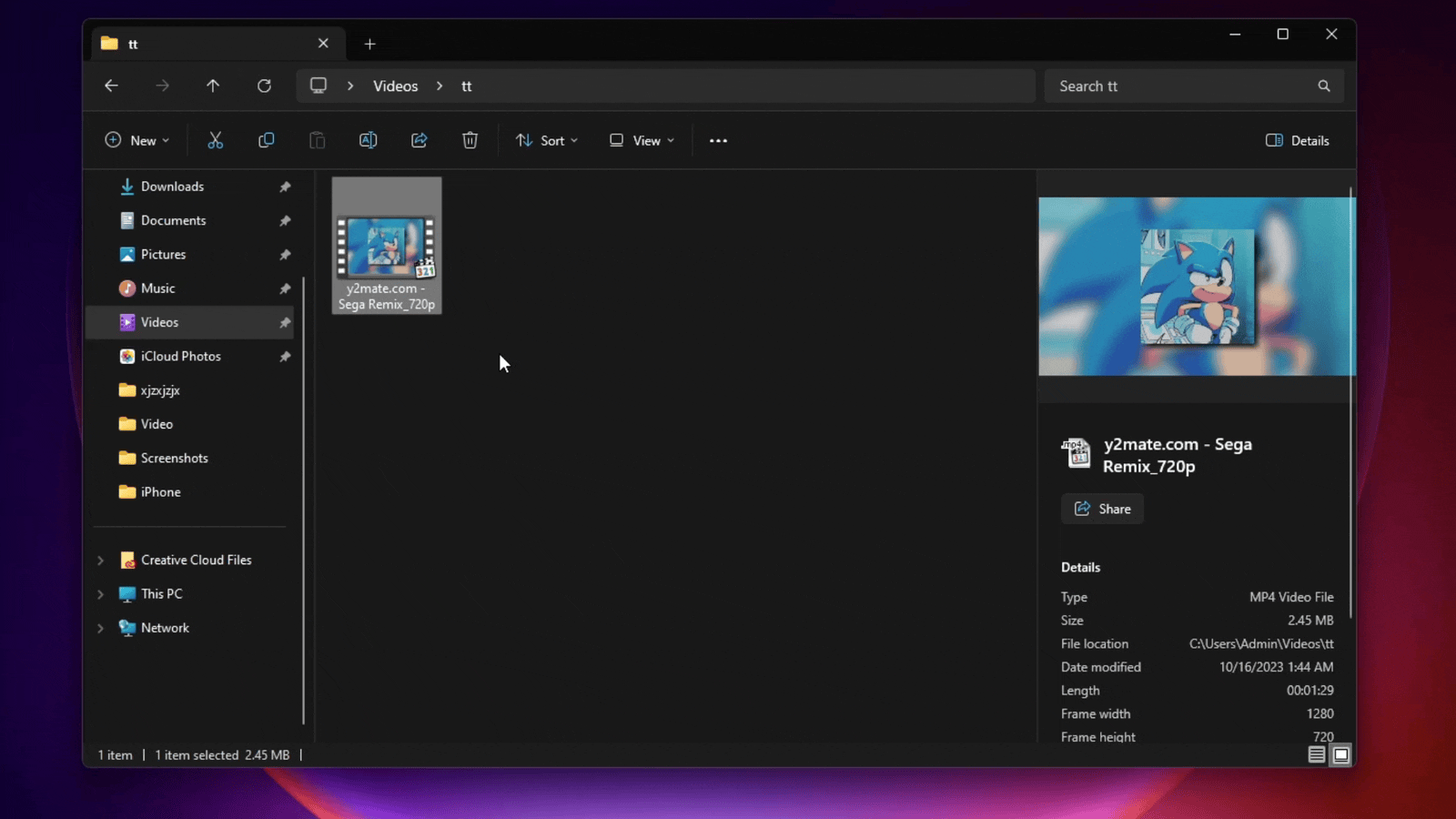Click the MP4 file icon in details pane
Screen dimensions: 1456x819
[x=1077, y=452]
